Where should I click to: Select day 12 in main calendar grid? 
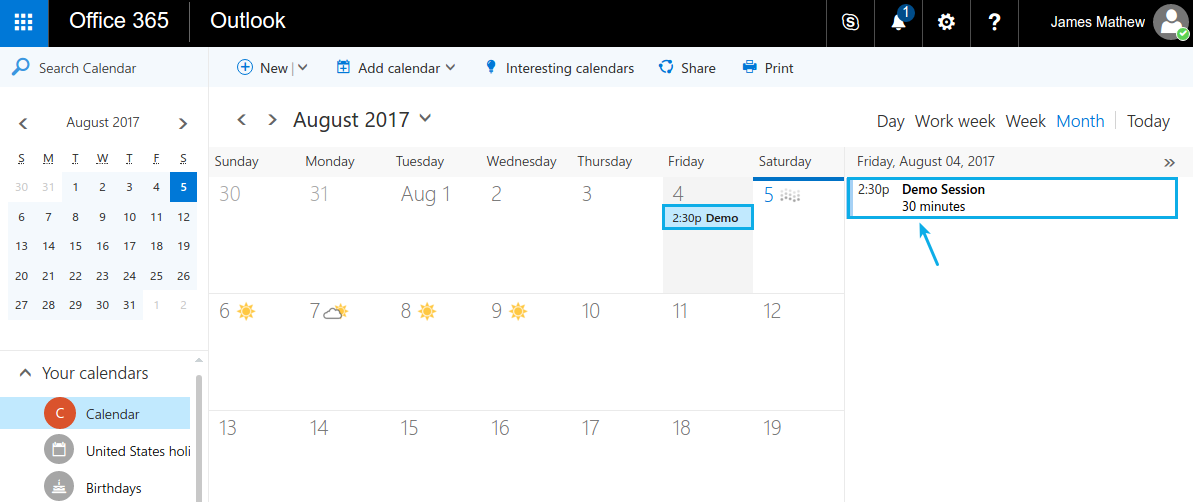798,351
